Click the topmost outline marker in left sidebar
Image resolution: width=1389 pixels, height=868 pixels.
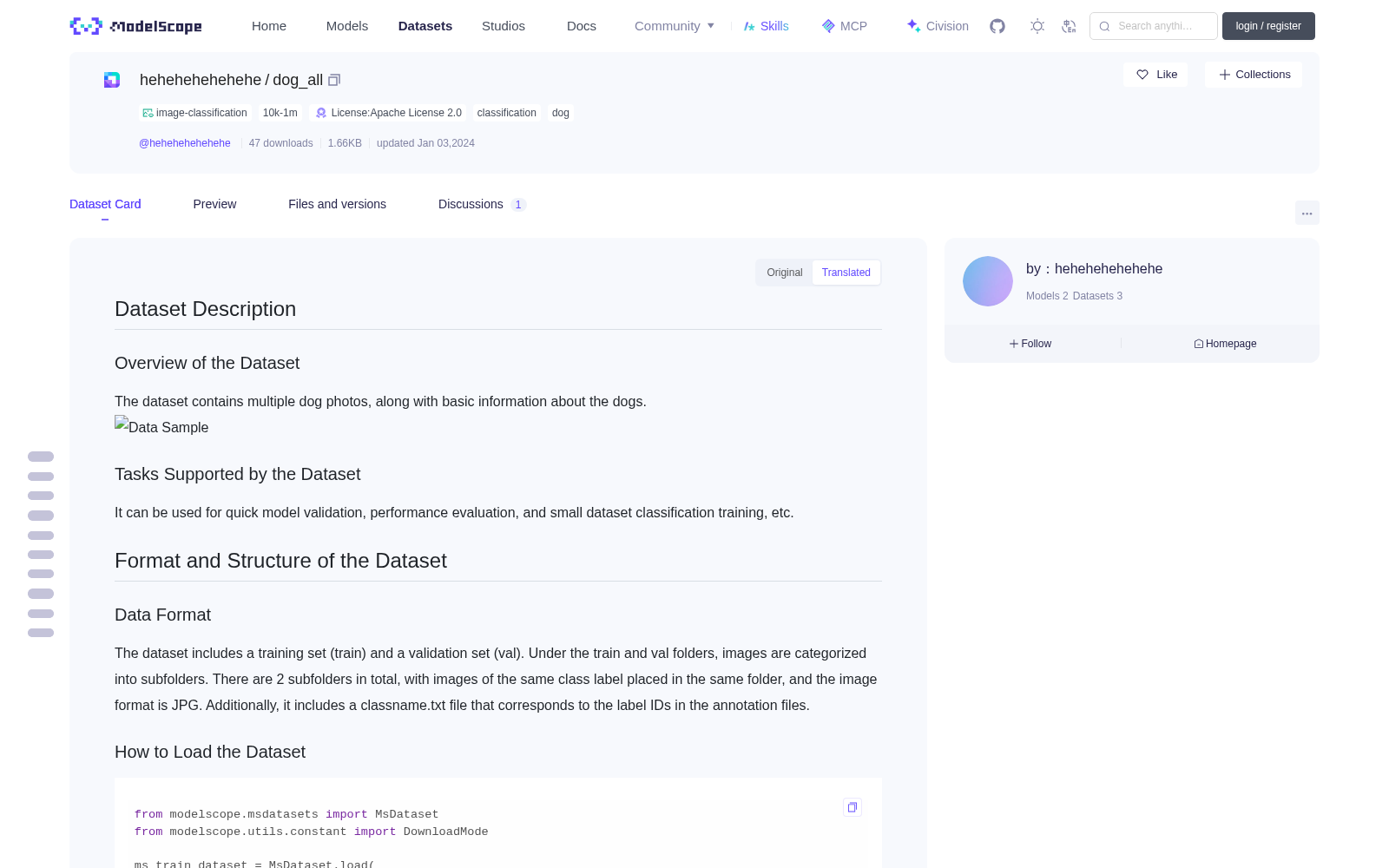click(41, 457)
